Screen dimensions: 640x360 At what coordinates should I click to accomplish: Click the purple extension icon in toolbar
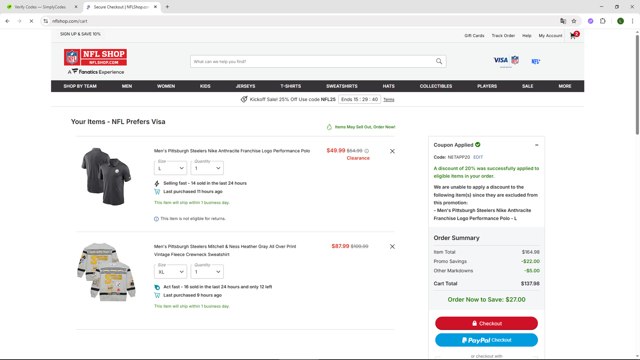click(591, 21)
